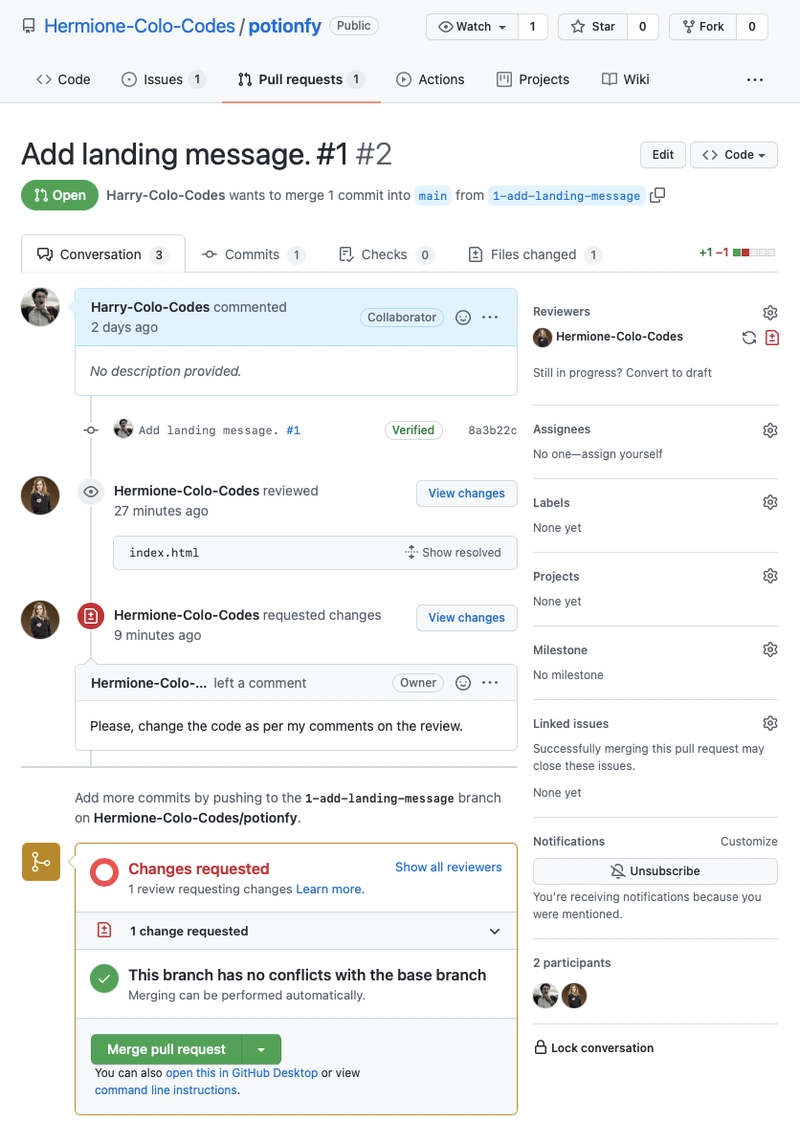Click Harry's participant avatar thumbnail
Screen dimensions: 800x1121
coord(545,995)
